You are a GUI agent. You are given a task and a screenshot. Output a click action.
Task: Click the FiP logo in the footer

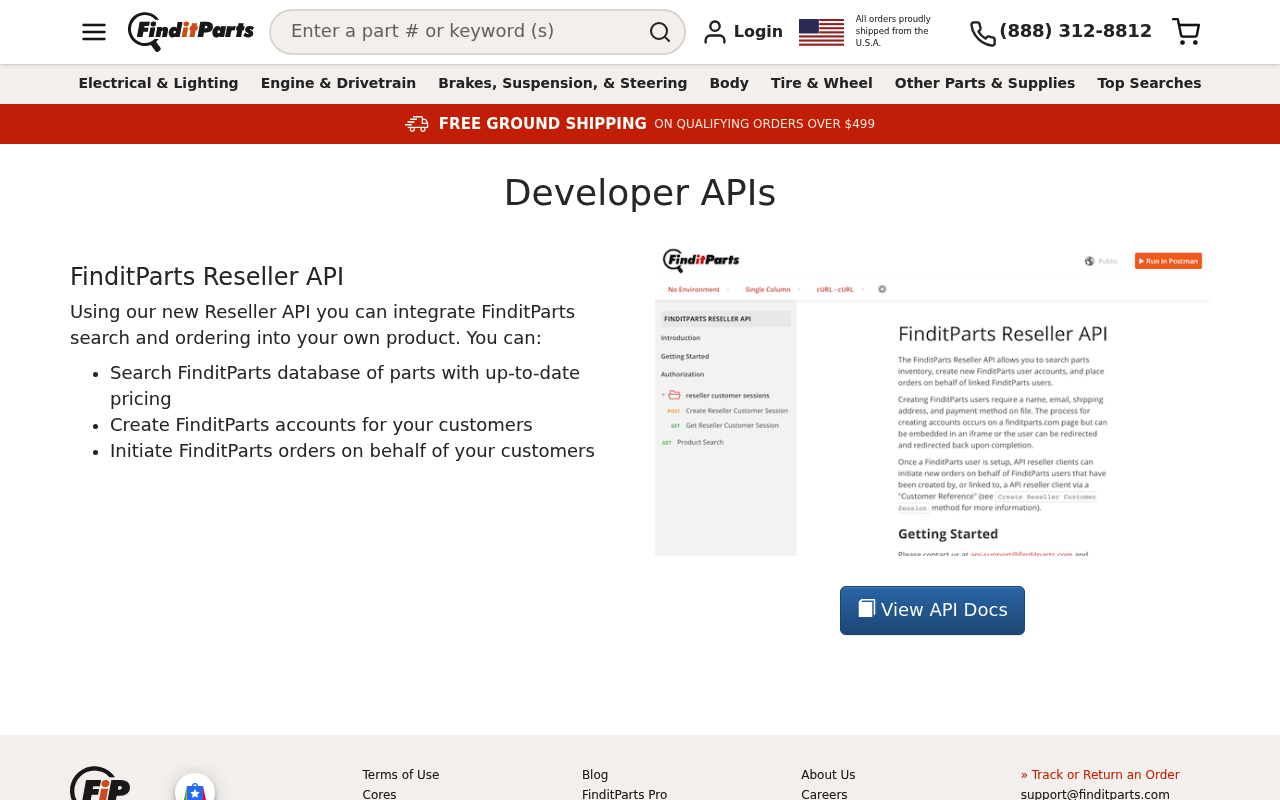(100, 783)
